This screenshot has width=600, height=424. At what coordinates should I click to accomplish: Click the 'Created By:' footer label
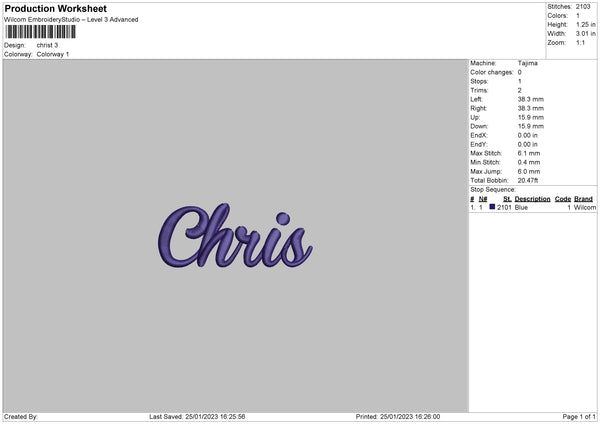[21, 417]
